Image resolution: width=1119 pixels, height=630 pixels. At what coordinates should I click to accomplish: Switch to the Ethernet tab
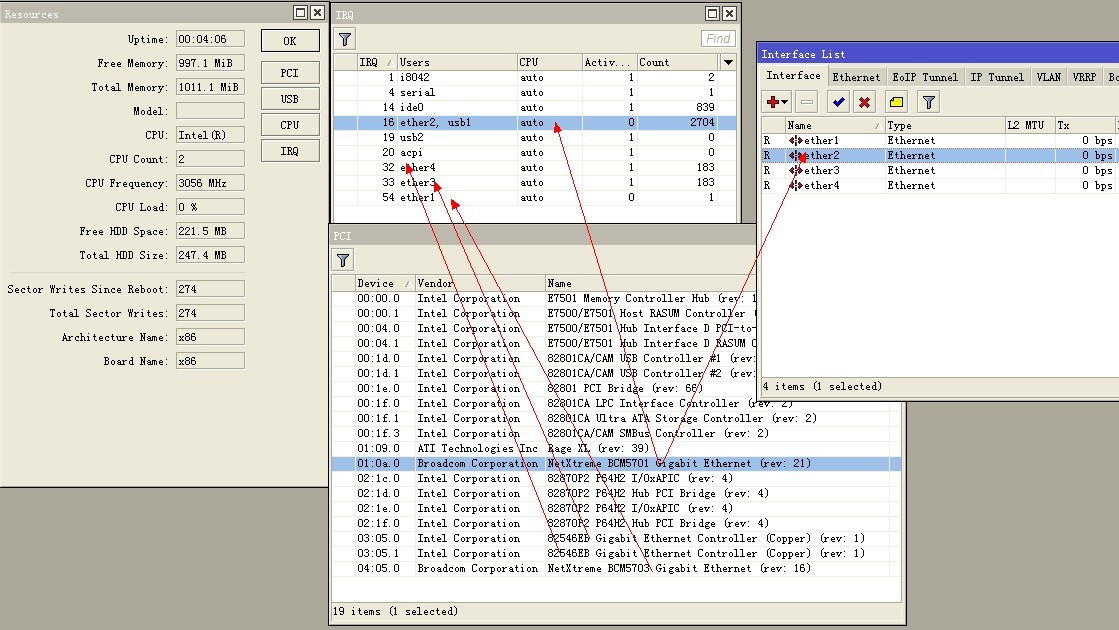(x=856, y=77)
